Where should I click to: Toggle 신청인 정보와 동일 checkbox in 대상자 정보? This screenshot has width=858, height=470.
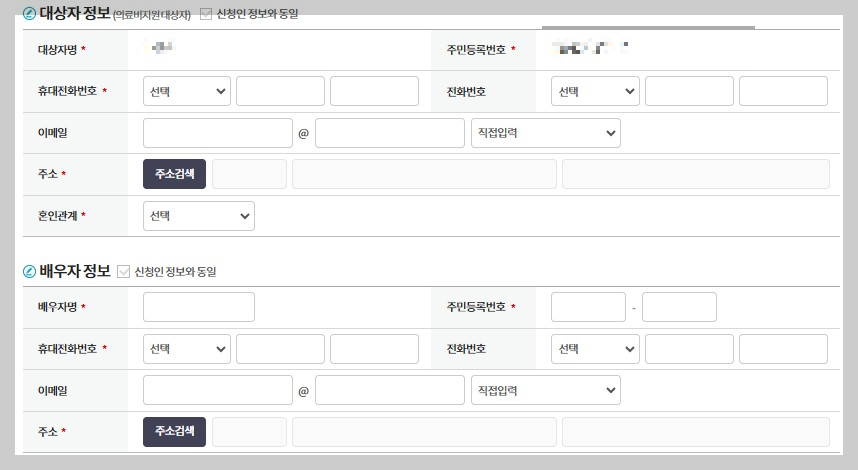(x=206, y=14)
